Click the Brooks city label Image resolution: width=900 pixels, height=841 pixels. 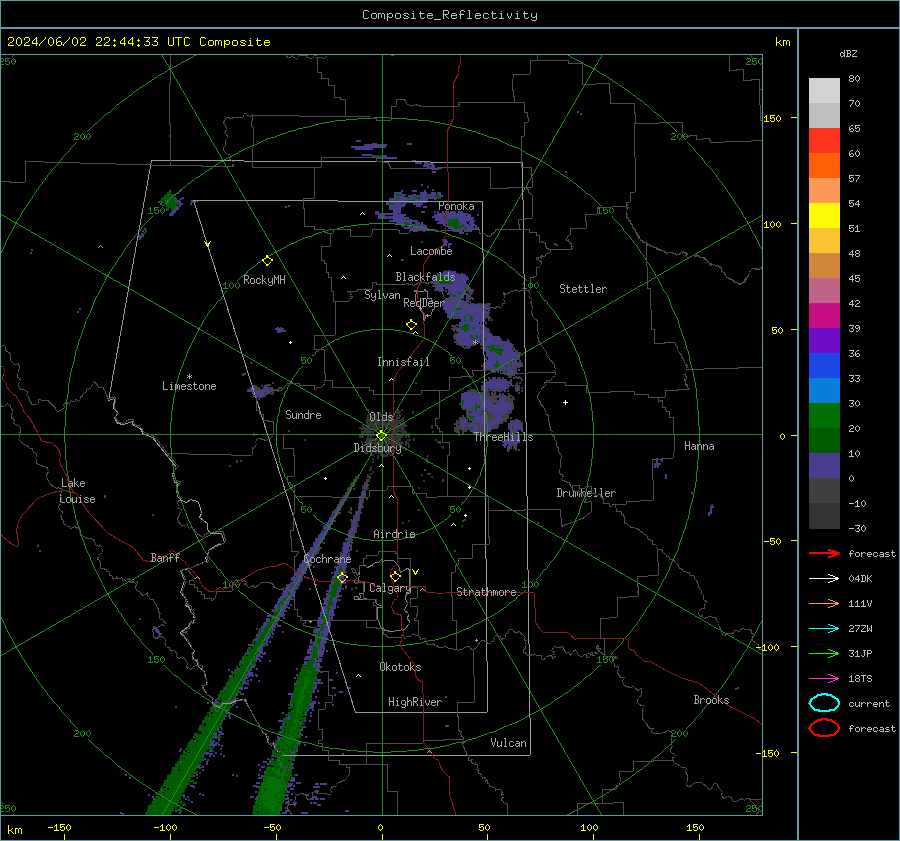click(x=711, y=700)
